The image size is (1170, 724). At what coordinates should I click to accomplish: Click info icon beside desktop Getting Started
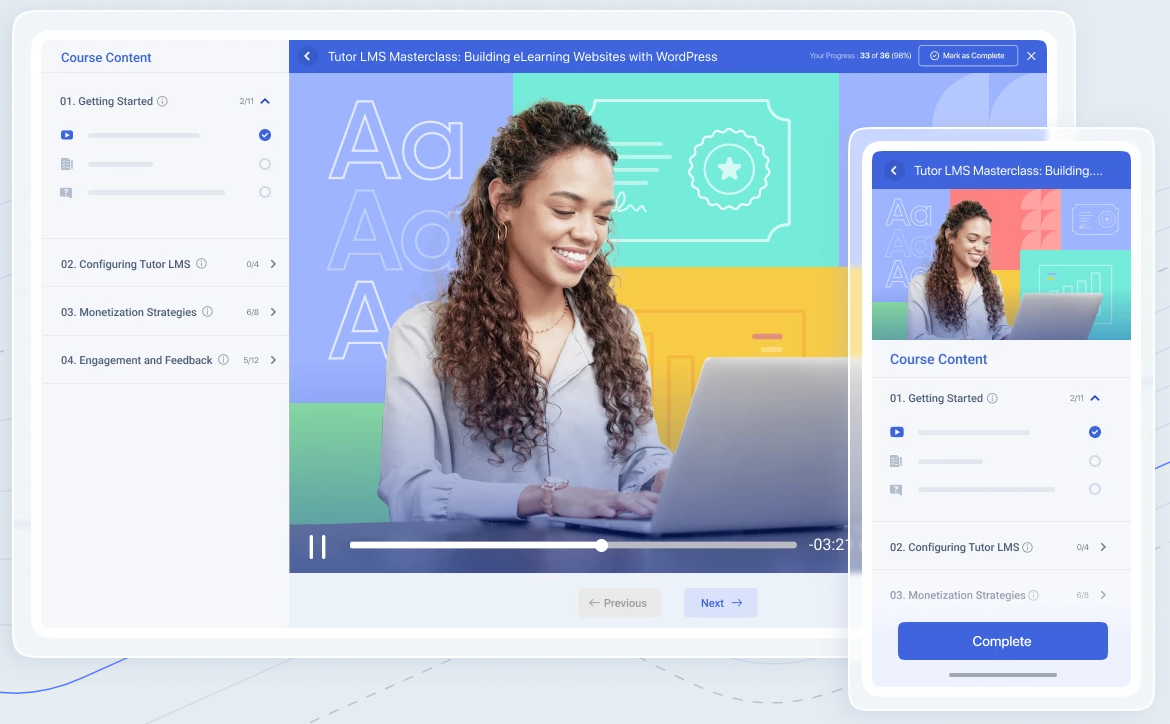pos(162,101)
